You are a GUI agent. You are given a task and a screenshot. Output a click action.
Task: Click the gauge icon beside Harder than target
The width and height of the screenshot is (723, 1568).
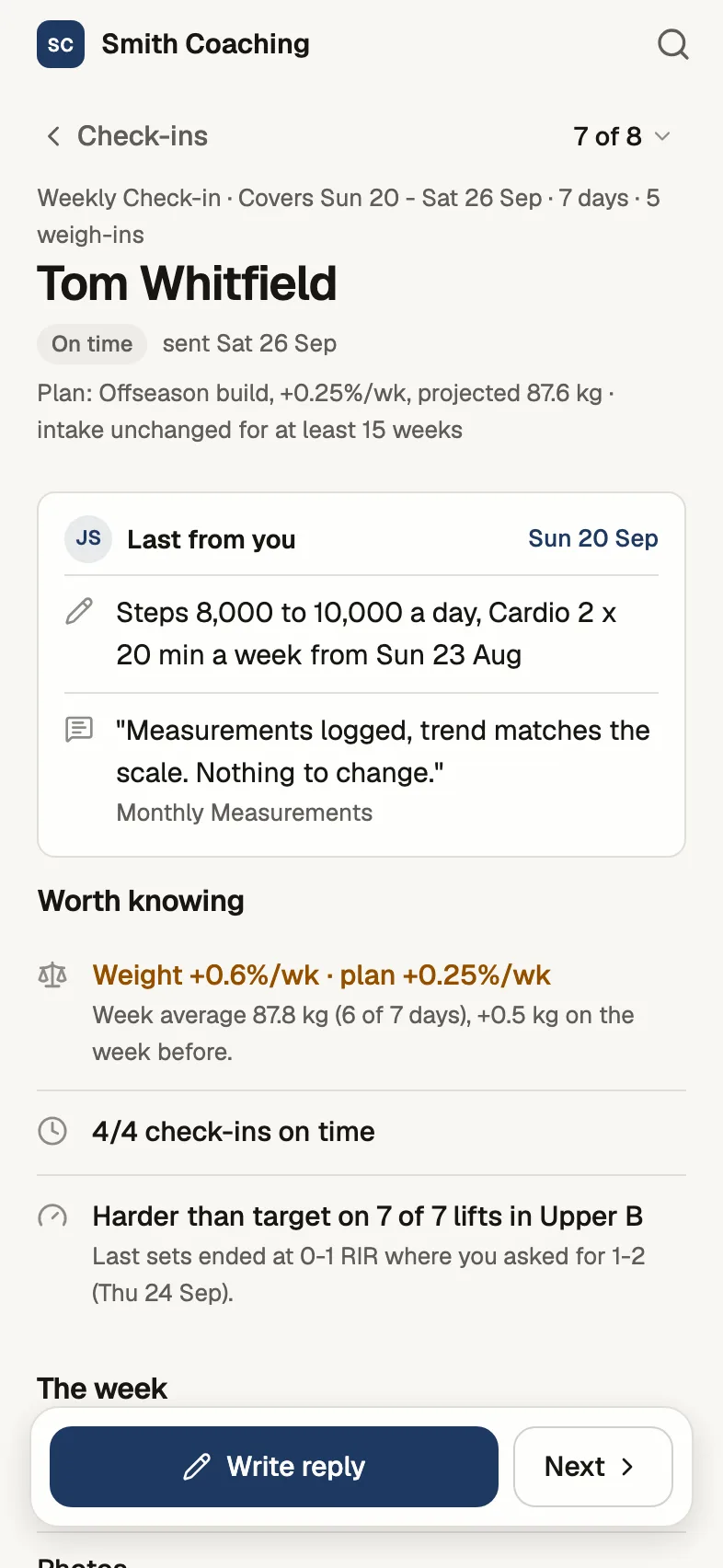point(52,1216)
